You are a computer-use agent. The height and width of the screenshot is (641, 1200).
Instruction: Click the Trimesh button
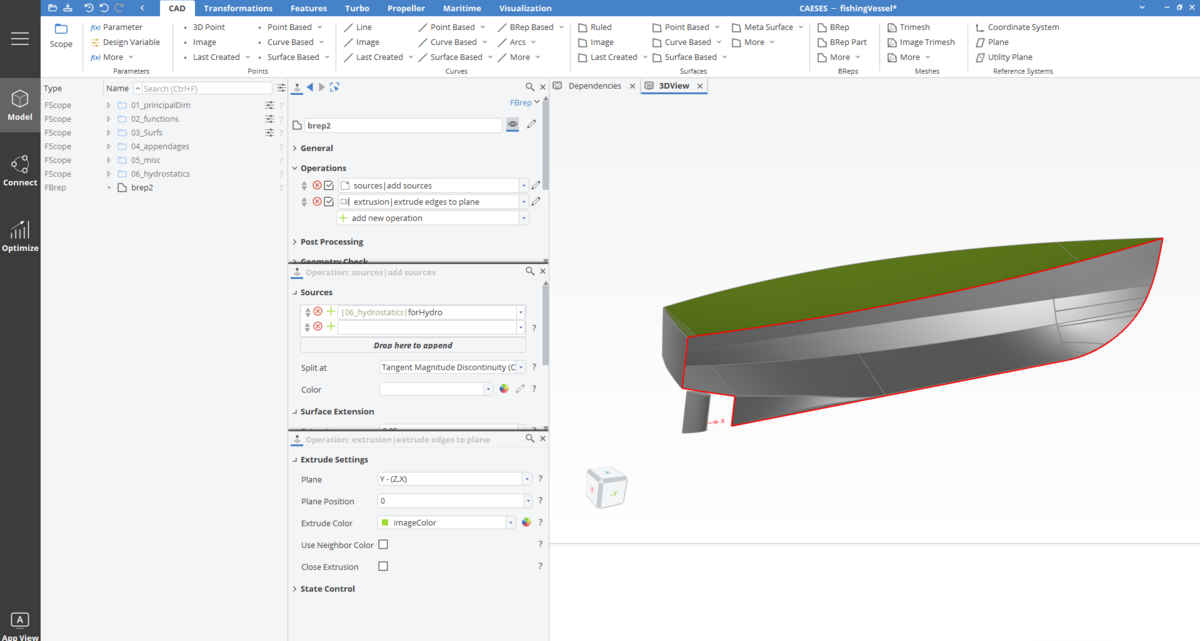coord(909,27)
